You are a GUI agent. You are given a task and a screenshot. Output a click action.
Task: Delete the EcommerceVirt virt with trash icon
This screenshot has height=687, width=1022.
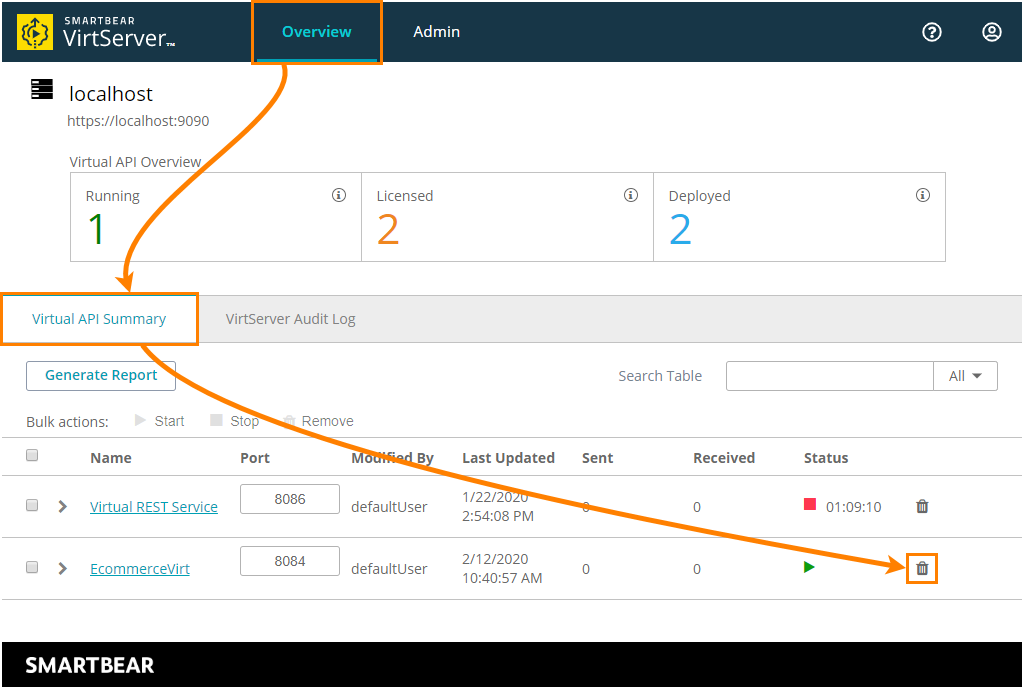pyautogui.click(x=922, y=568)
